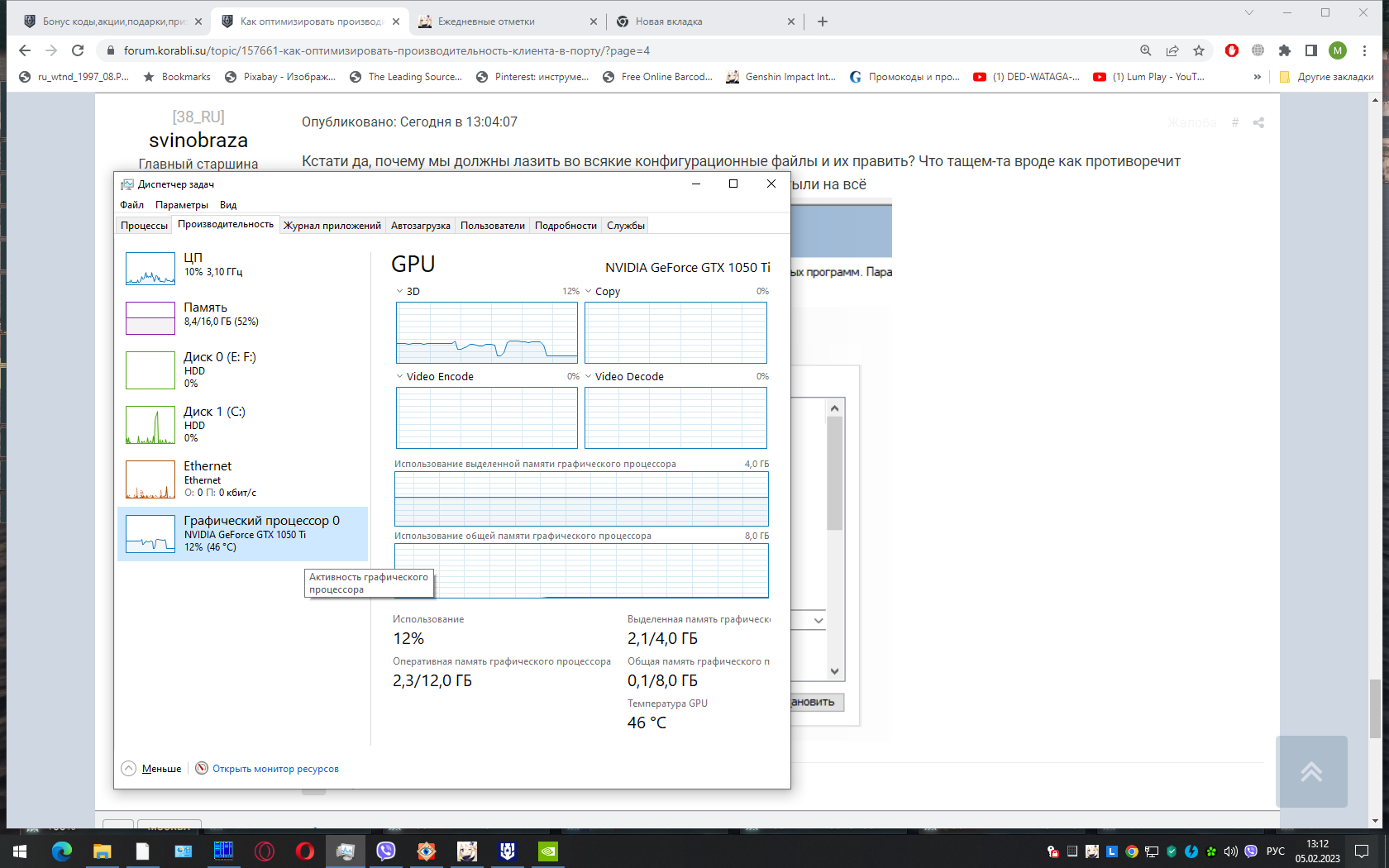The image size is (1389, 868).
Task: Open the 'Службы' tab
Action: 626,226
